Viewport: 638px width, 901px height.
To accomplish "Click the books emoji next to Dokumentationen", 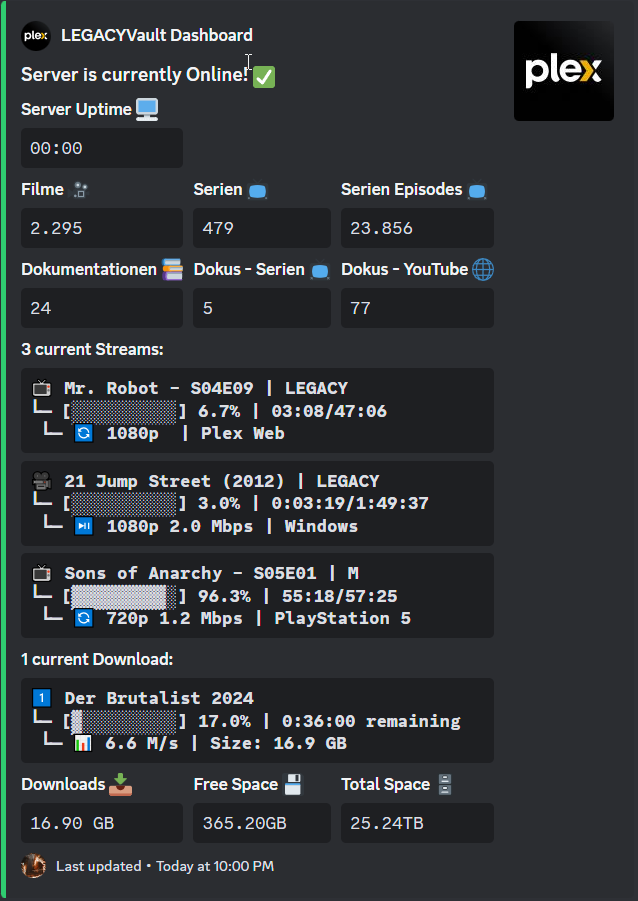I will pos(172,269).
